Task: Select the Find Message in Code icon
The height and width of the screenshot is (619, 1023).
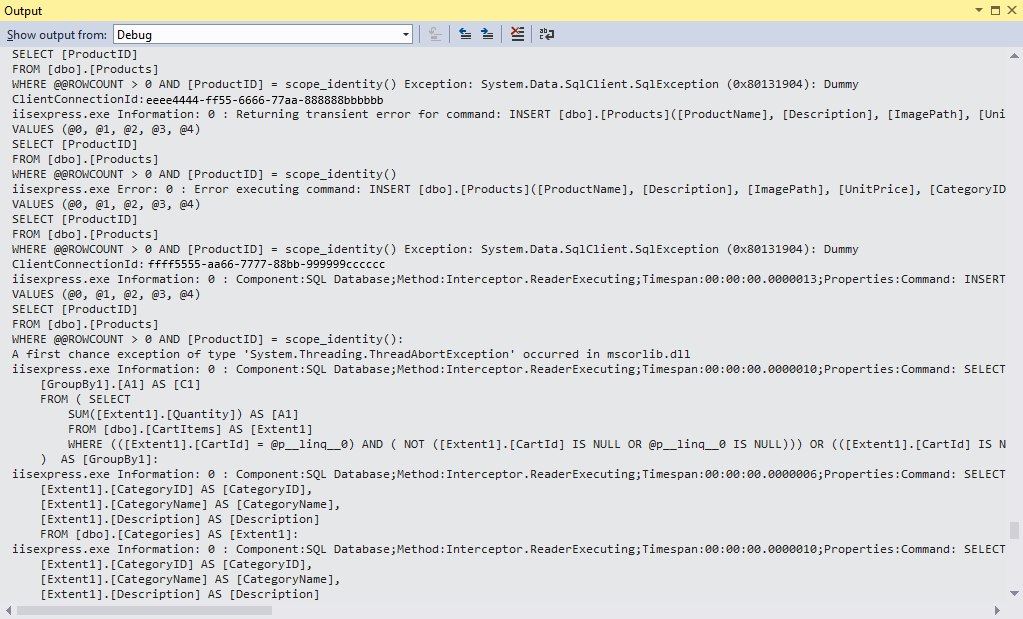Action: tap(434, 33)
